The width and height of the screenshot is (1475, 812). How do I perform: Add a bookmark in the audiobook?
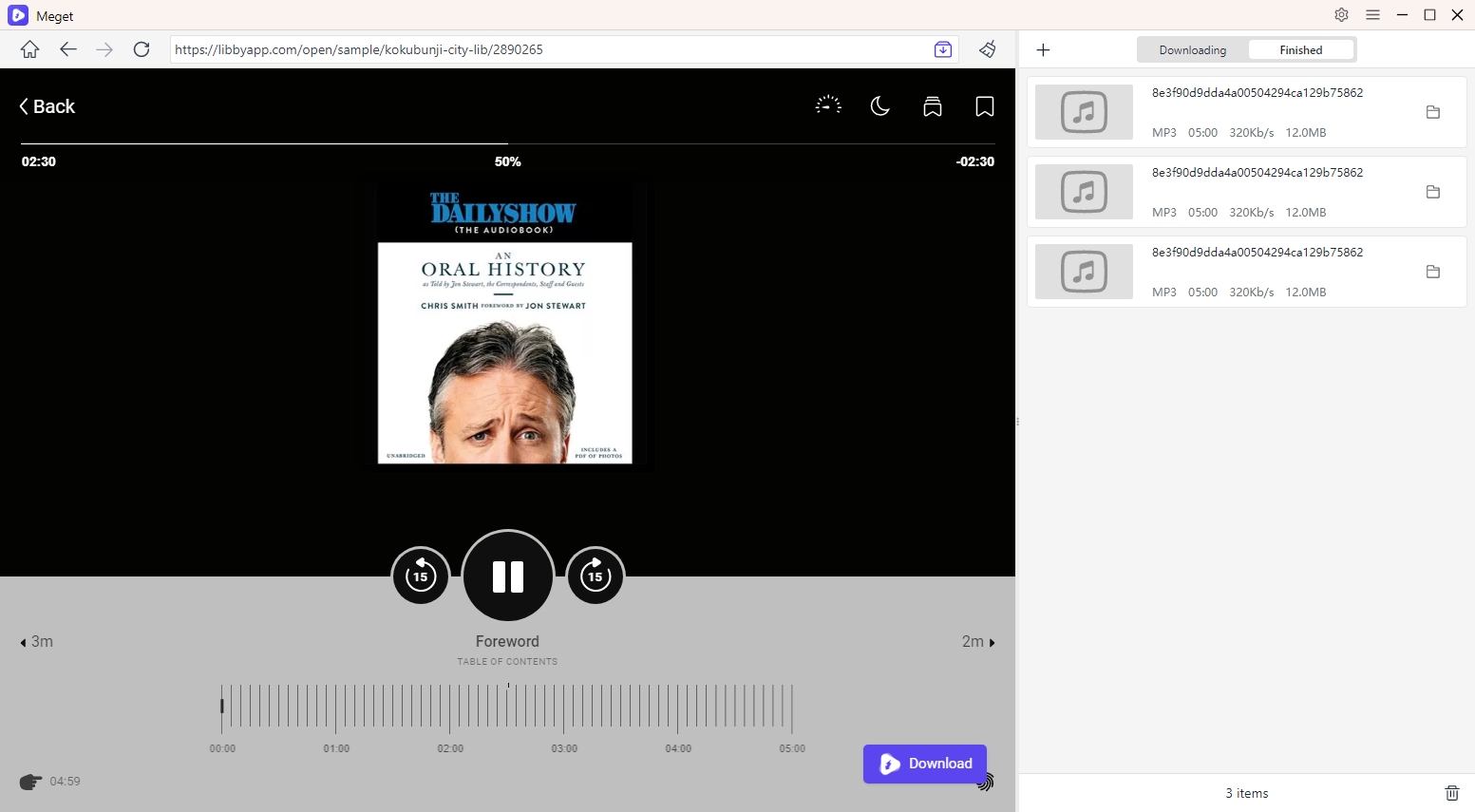pyautogui.click(x=985, y=105)
